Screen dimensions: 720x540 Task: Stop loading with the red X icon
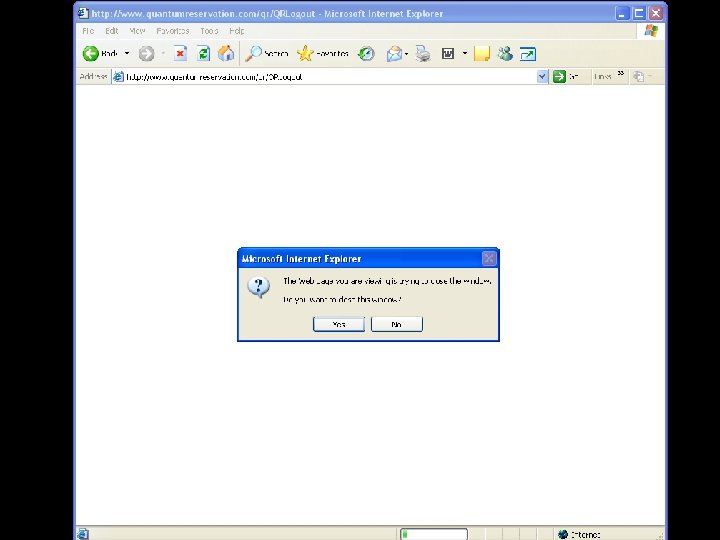click(180, 54)
